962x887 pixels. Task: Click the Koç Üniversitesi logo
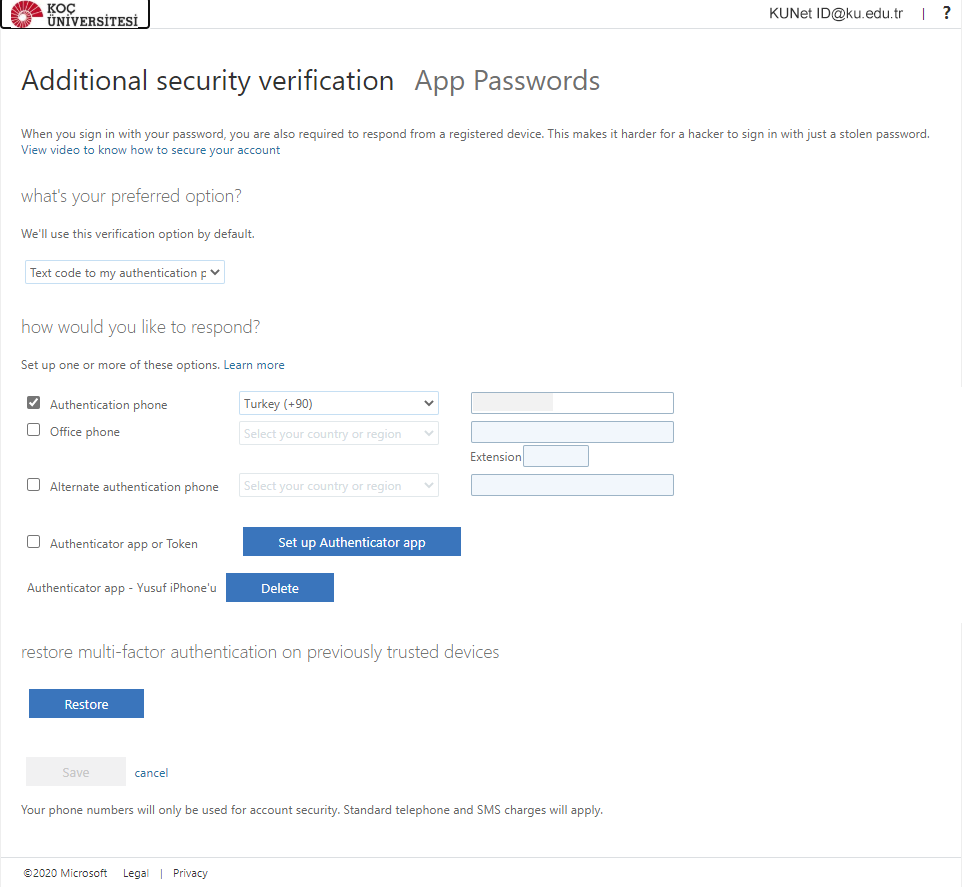[75, 14]
